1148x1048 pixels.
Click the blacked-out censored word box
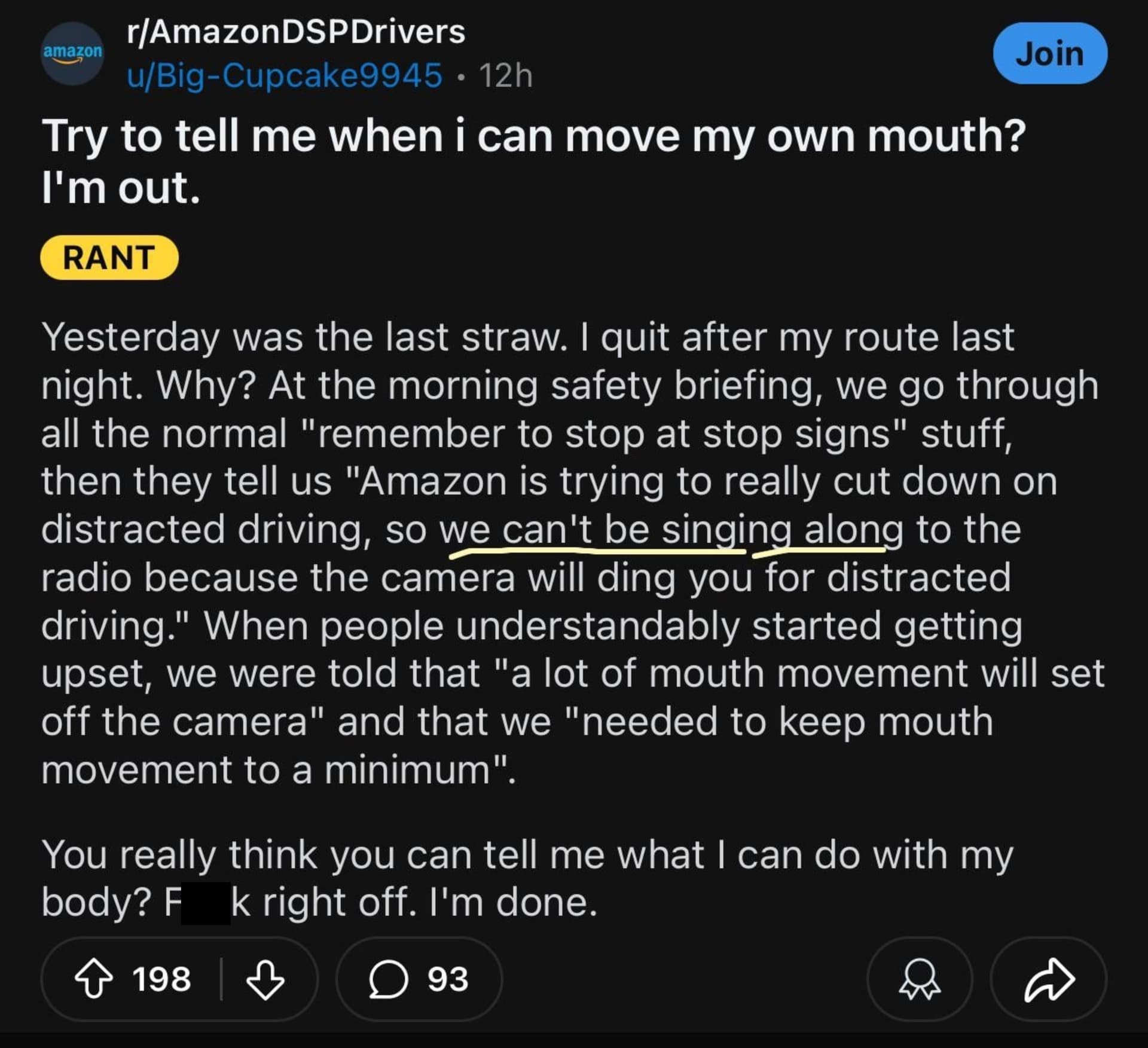(206, 903)
